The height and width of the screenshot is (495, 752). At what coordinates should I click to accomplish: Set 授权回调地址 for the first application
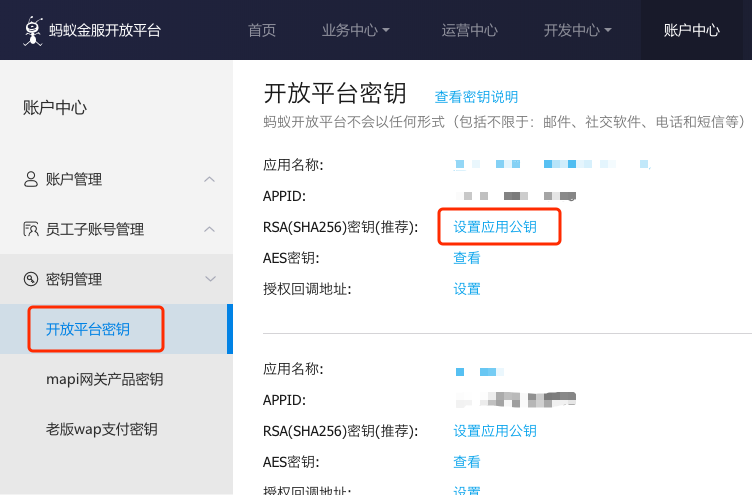point(467,289)
